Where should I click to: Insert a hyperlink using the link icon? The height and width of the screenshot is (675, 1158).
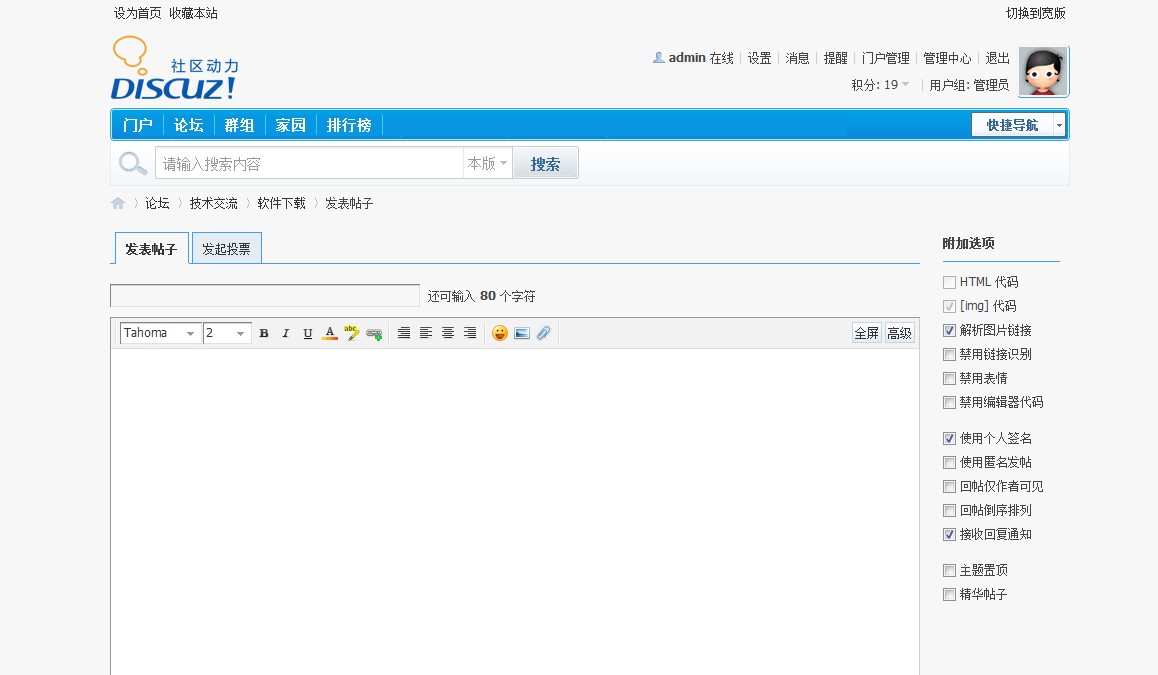pyautogui.click(x=374, y=333)
